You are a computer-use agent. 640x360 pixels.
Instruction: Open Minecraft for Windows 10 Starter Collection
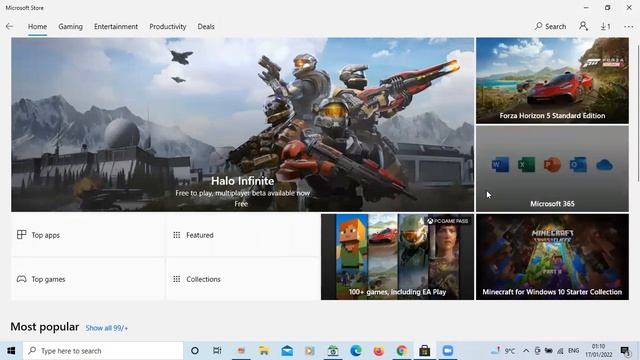[552, 257]
